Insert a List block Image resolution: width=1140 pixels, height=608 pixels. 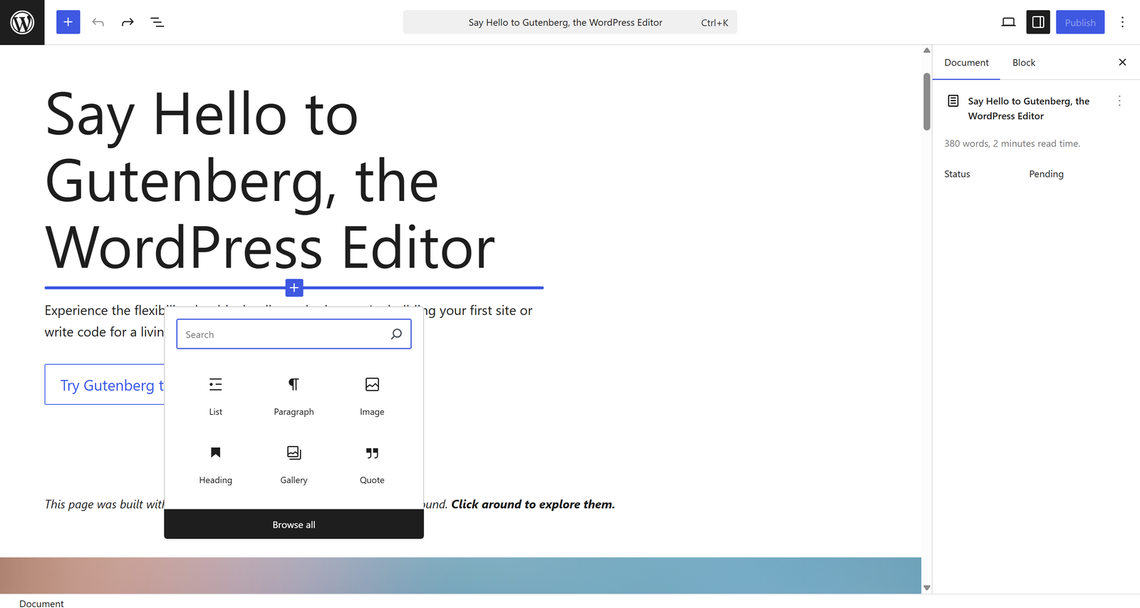pyautogui.click(x=215, y=396)
